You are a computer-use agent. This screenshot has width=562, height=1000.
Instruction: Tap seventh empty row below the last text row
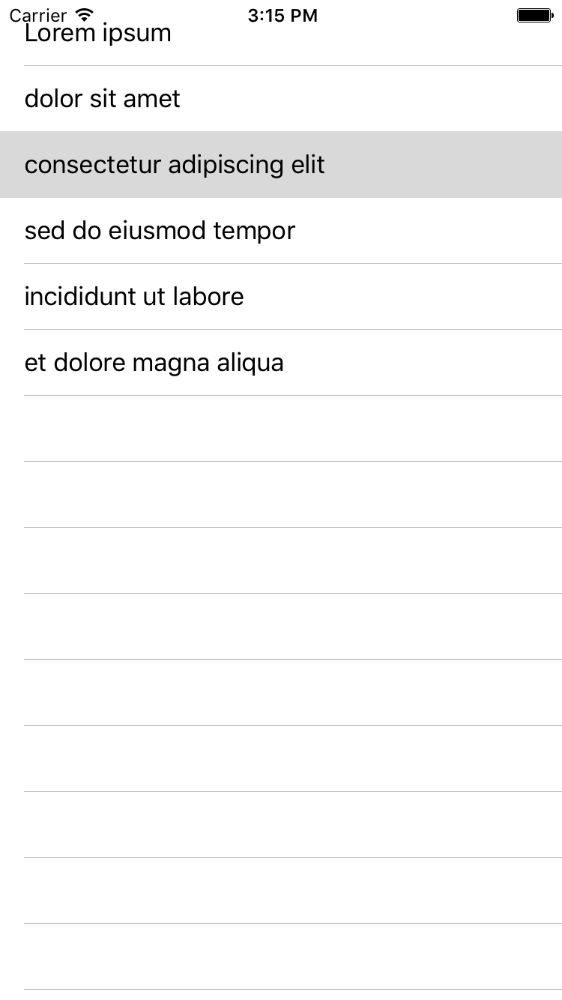point(281,825)
